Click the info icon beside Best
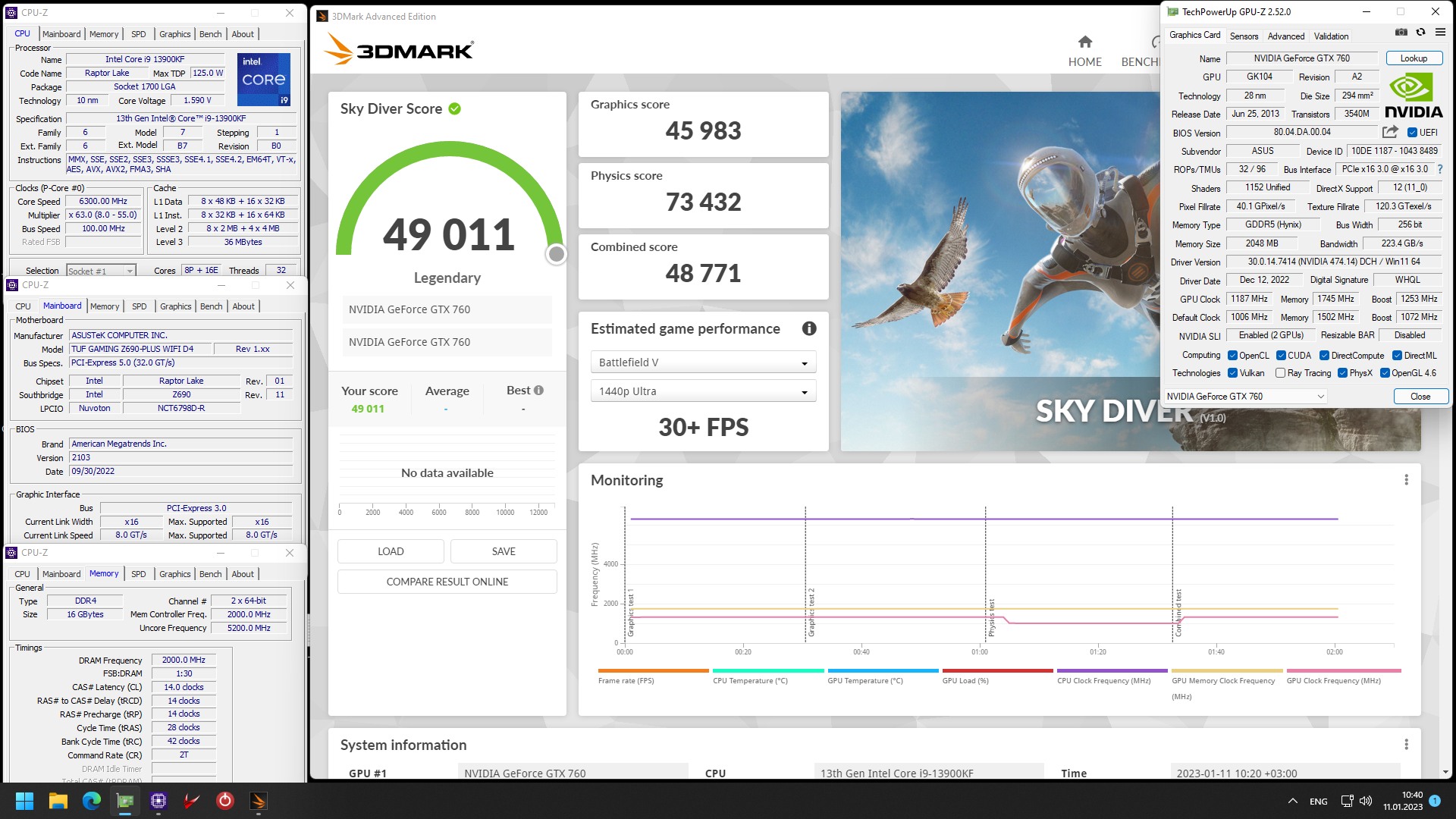 (538, 391)
